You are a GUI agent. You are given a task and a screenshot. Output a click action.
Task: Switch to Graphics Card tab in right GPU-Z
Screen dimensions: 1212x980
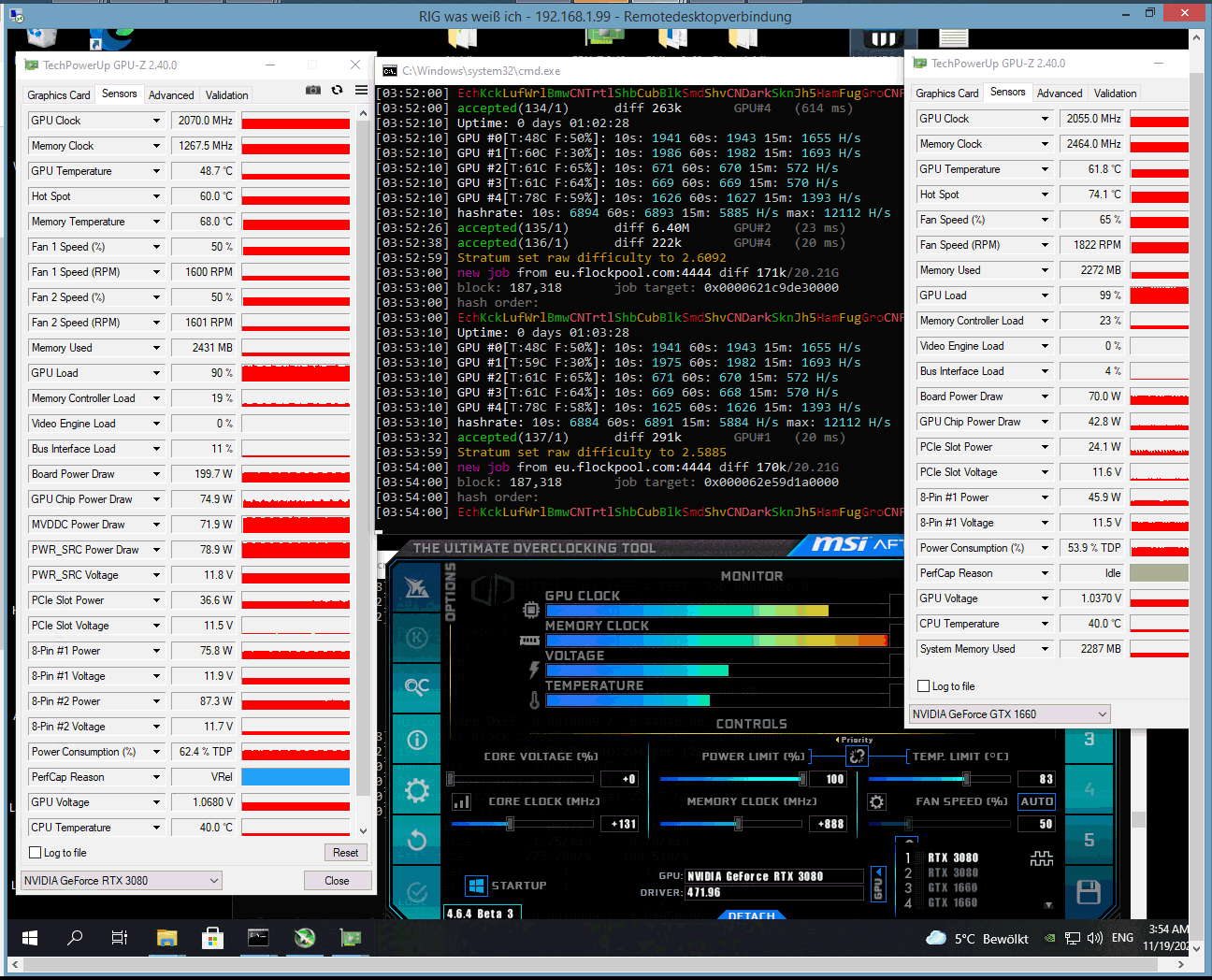pyautogui.click(x=947, y=94)
